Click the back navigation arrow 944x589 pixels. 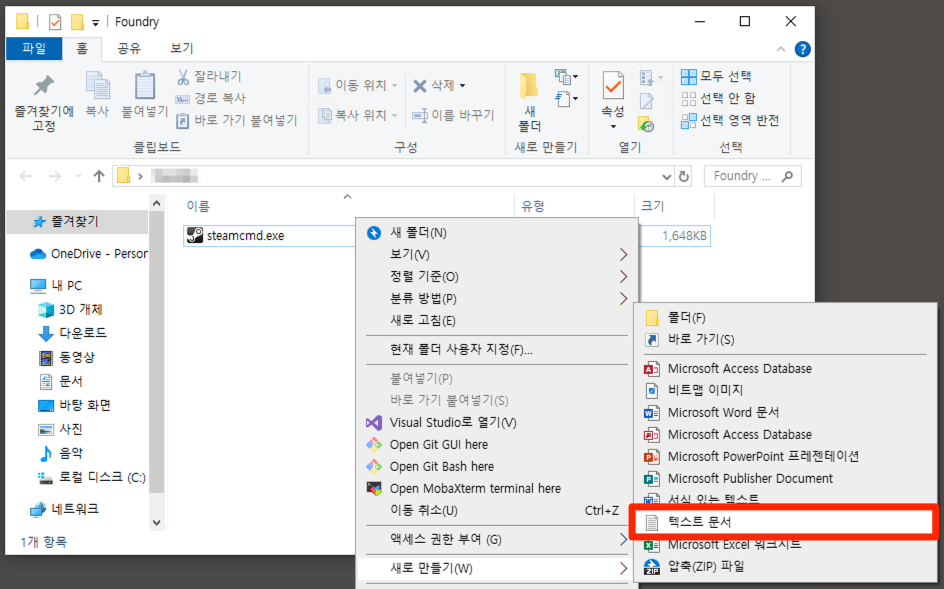click(25, 176)
